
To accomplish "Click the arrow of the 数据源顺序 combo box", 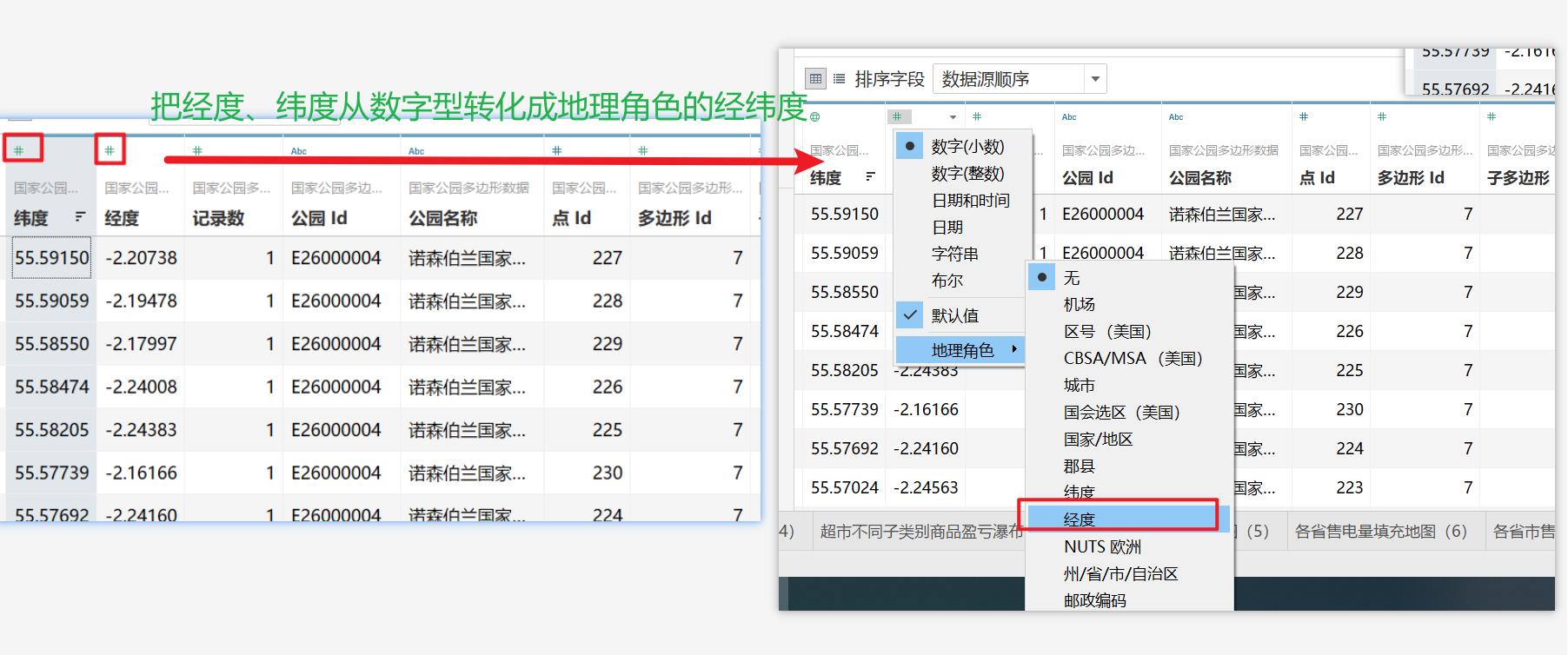I will 1095,79.
